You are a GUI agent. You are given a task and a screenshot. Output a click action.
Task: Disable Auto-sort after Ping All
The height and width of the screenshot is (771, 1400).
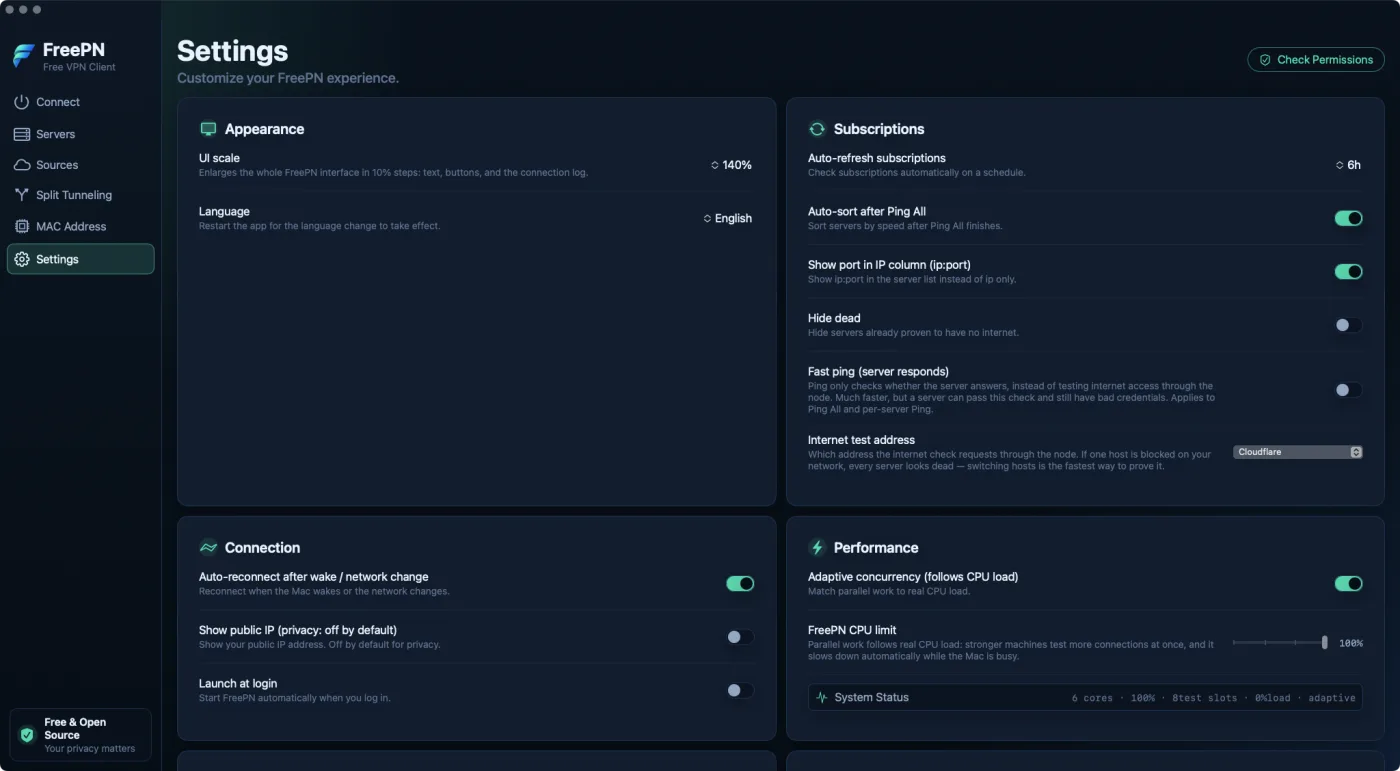[1348, 218]
